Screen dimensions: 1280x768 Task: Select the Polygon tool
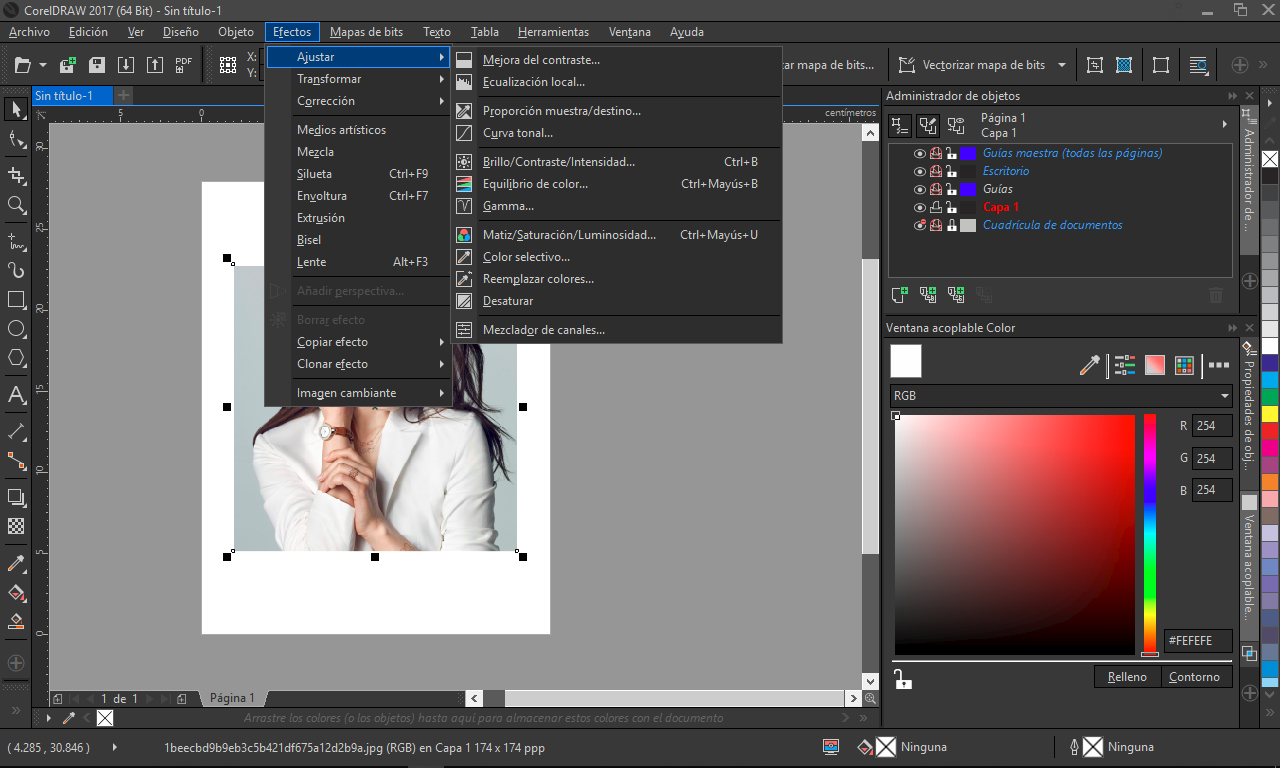pos(16,357)
